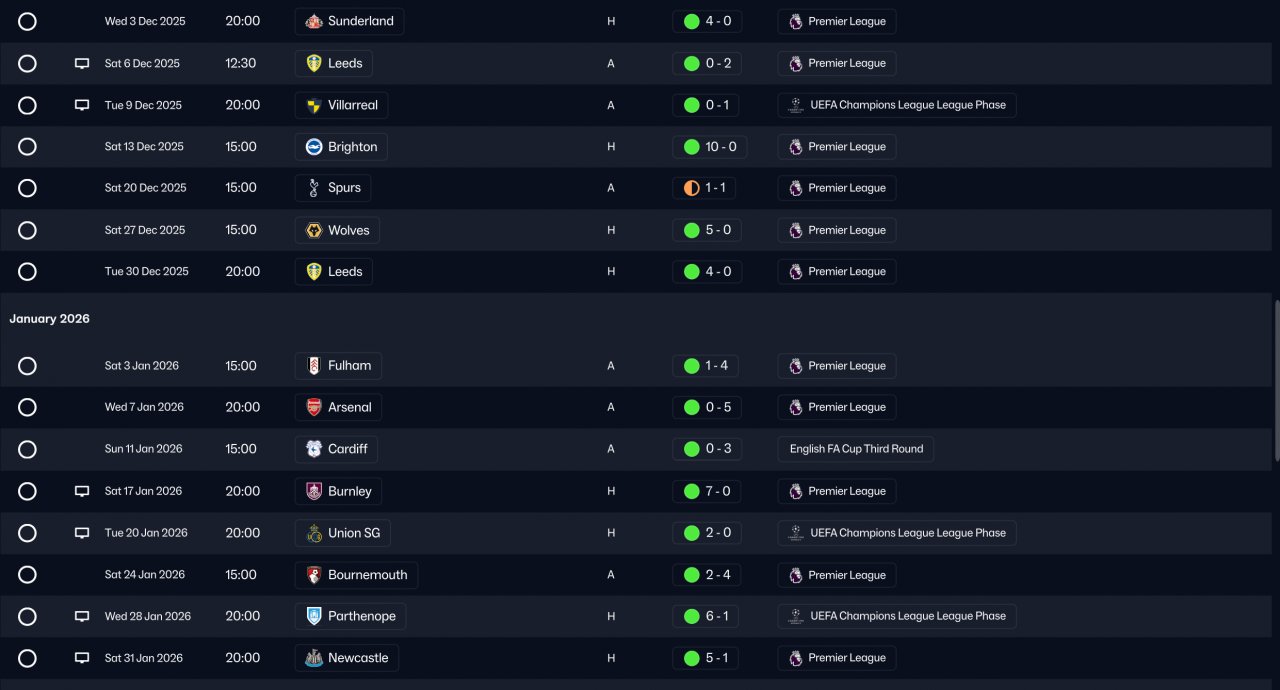Click the Premier League logo on Fulham row
This screenshot has height=690, width=1280.
pyautogui.click(x=796, y=366)
